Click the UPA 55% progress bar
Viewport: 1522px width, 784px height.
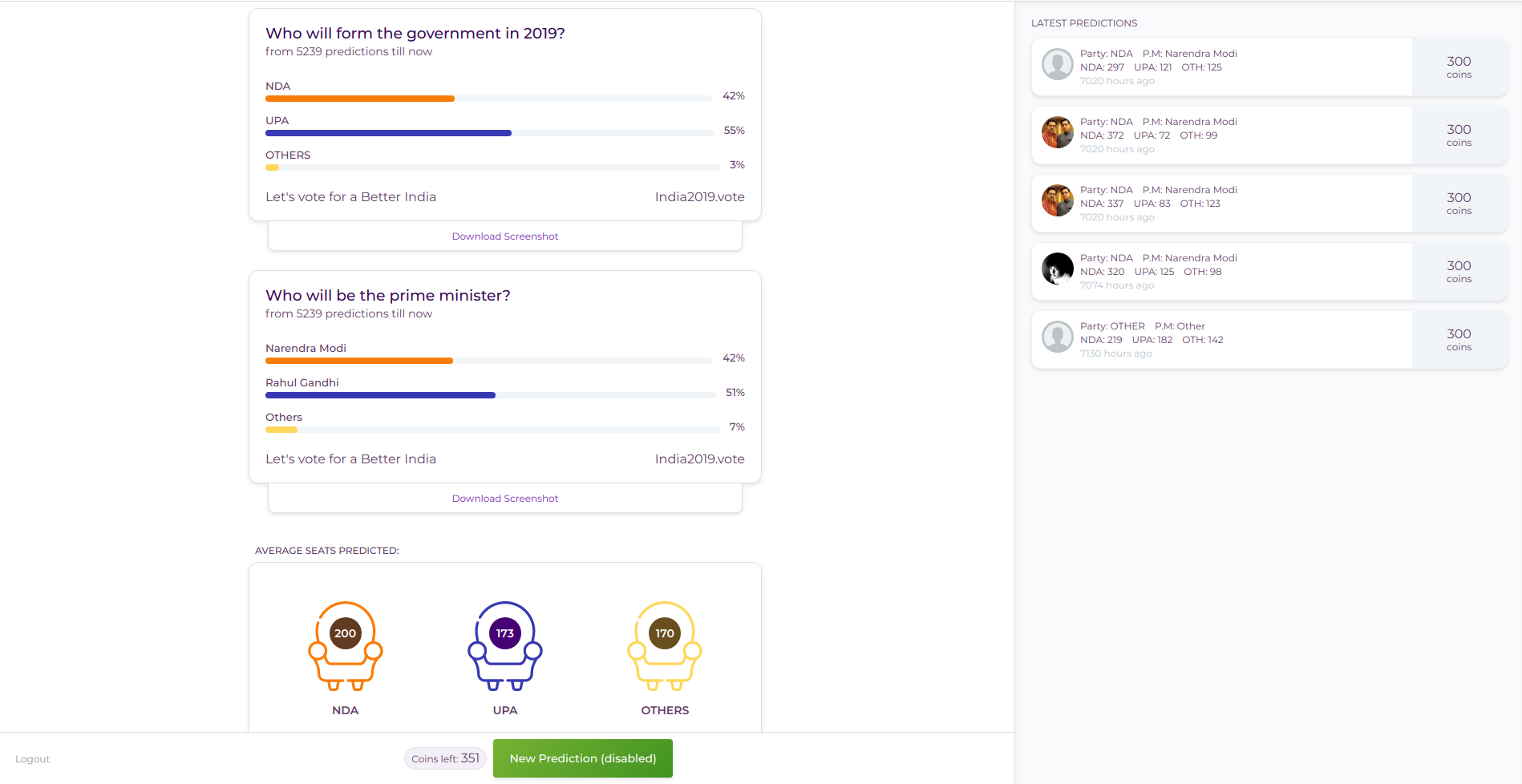click(489, 133)
